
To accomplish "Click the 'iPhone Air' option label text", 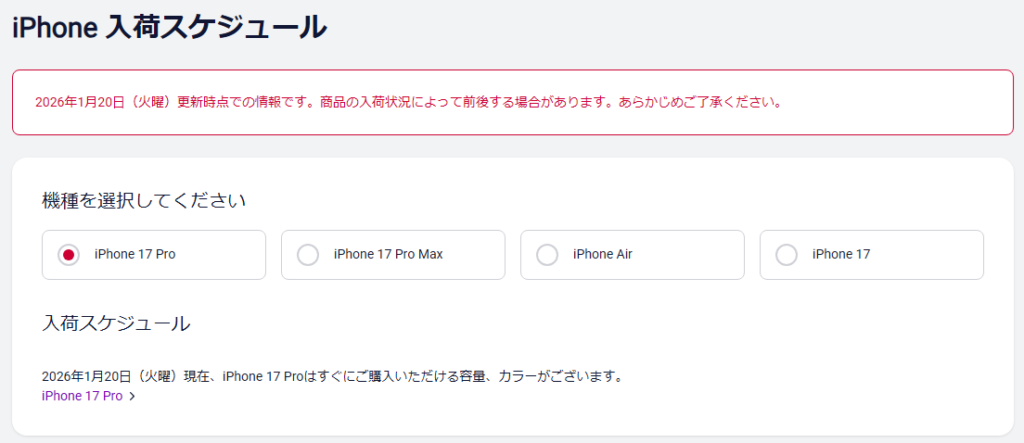I will (x=602, y=254).
